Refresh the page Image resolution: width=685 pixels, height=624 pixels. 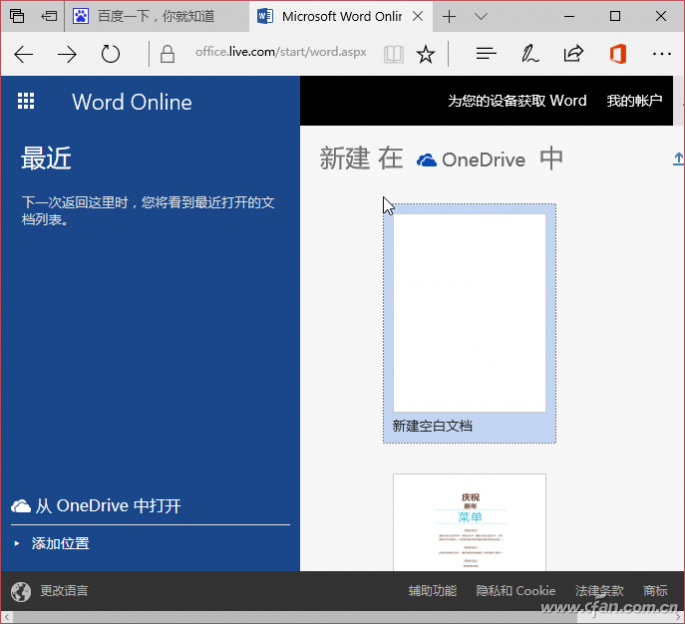point(110,54)
